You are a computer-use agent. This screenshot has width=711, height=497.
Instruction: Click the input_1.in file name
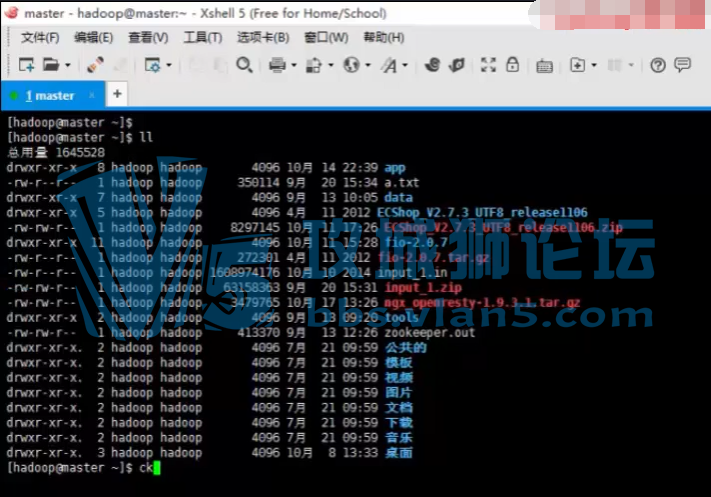point(415,273)
